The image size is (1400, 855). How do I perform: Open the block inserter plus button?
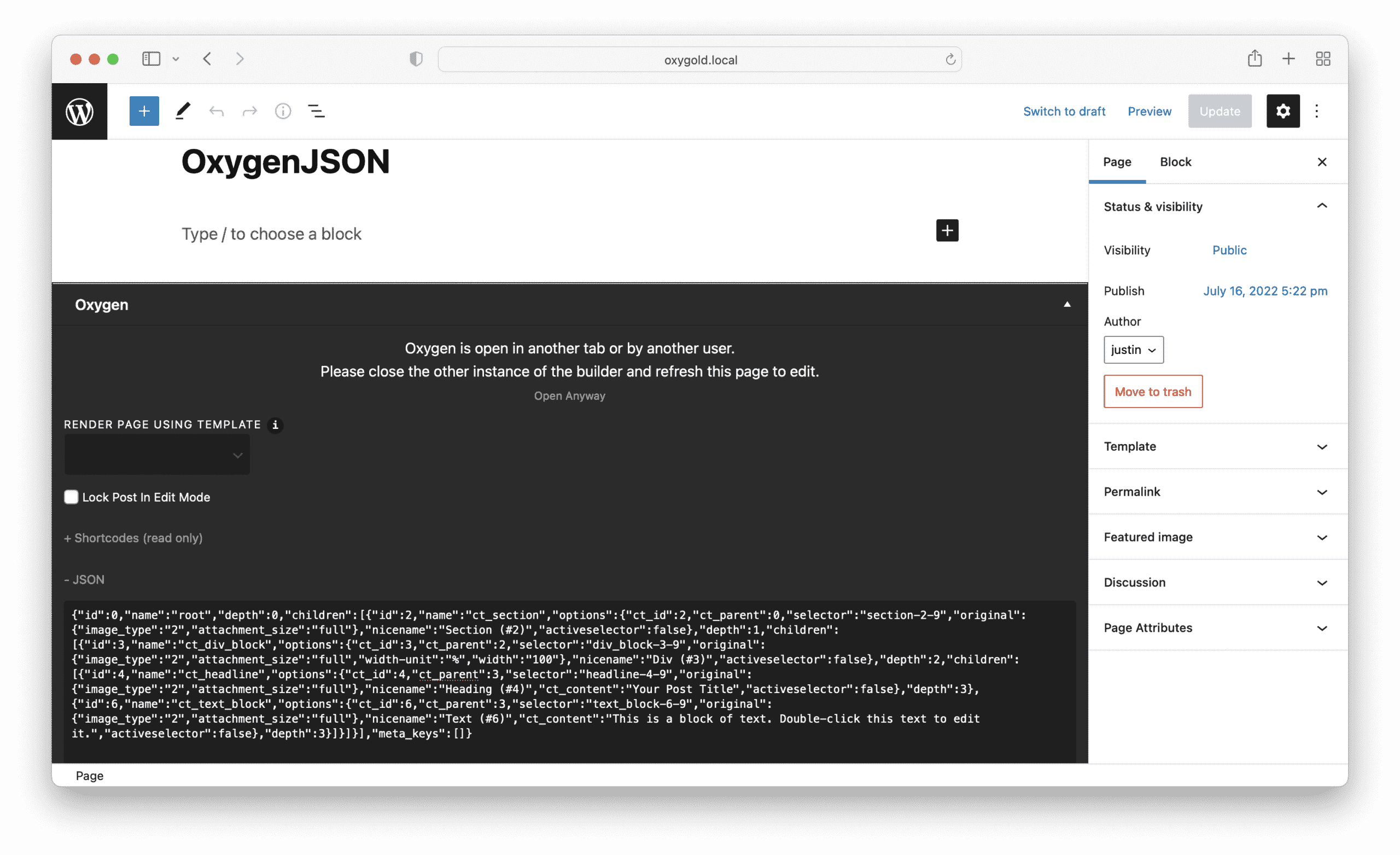144,112
